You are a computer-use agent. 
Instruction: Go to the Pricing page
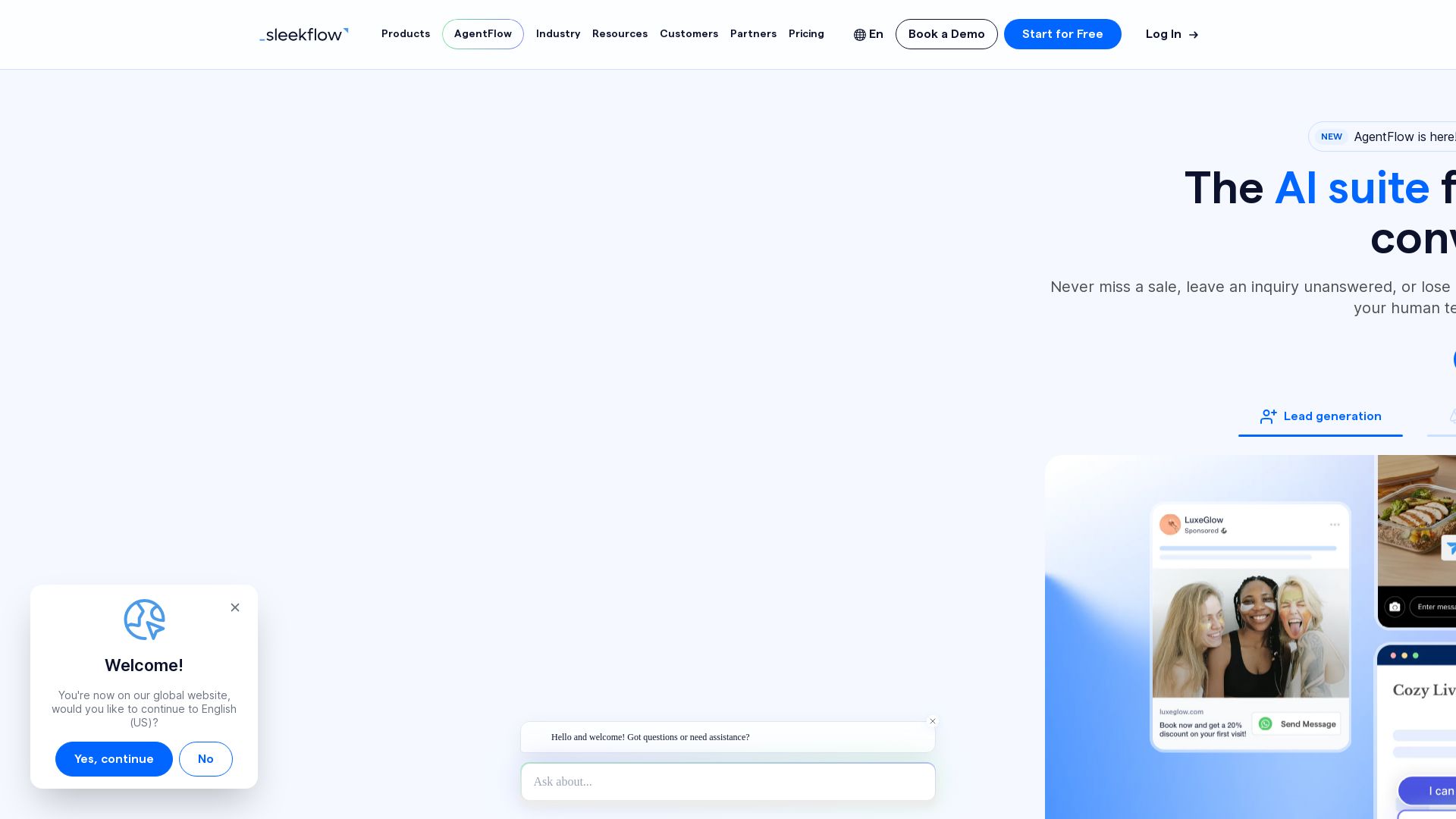(806, 34)
